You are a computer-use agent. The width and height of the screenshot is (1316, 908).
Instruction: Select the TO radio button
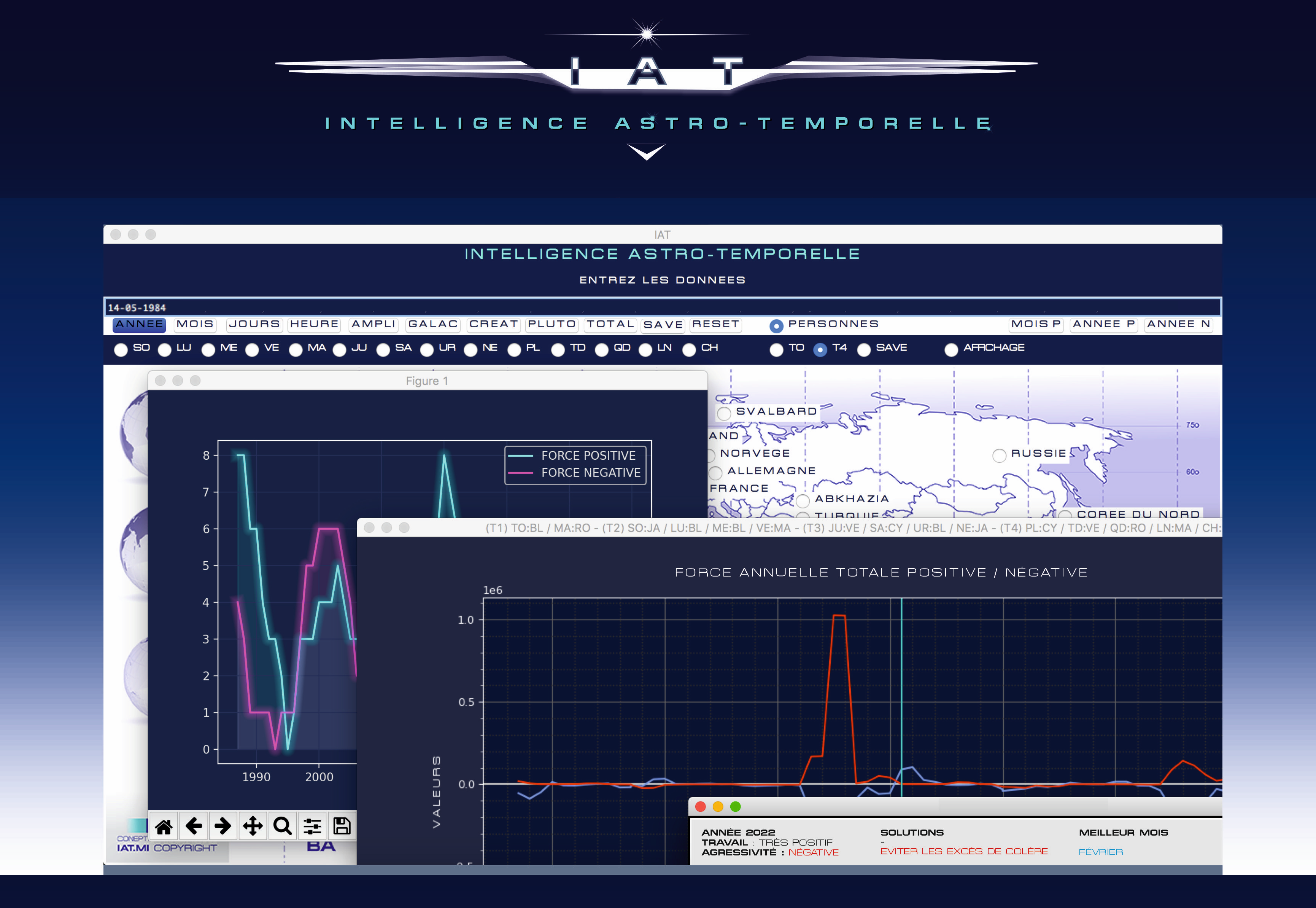(x=777, y=350)
